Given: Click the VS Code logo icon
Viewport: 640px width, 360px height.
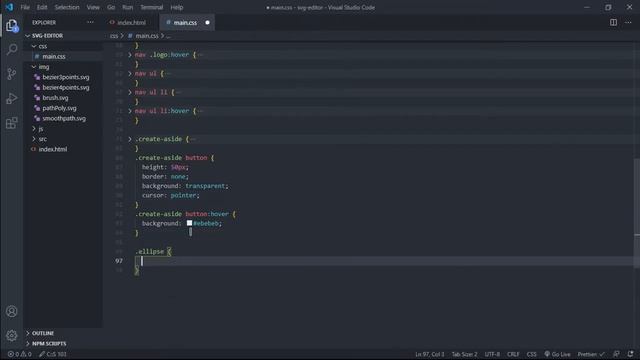Looking at the screenshot, I should [9, 7].
